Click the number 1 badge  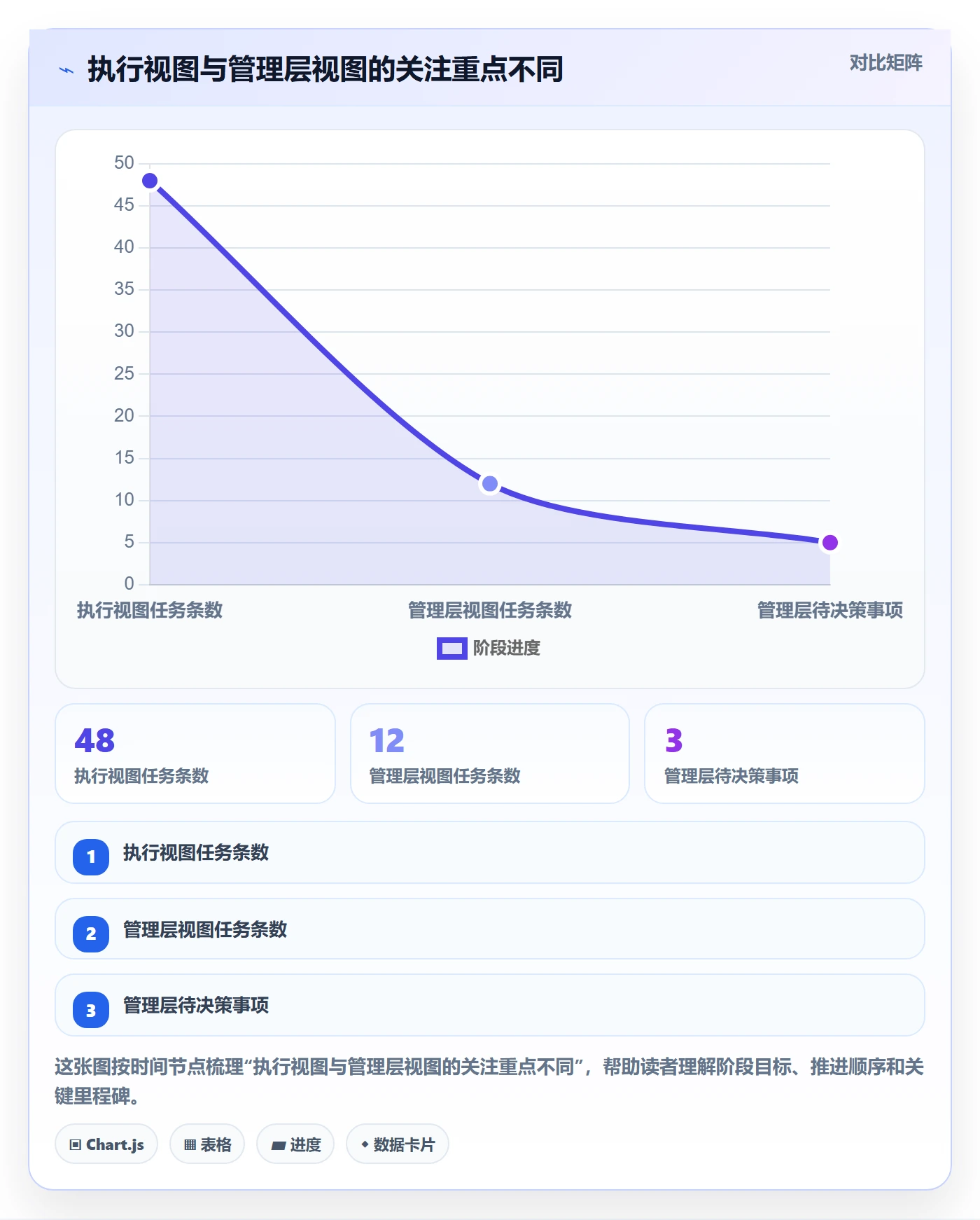point(91,857)
